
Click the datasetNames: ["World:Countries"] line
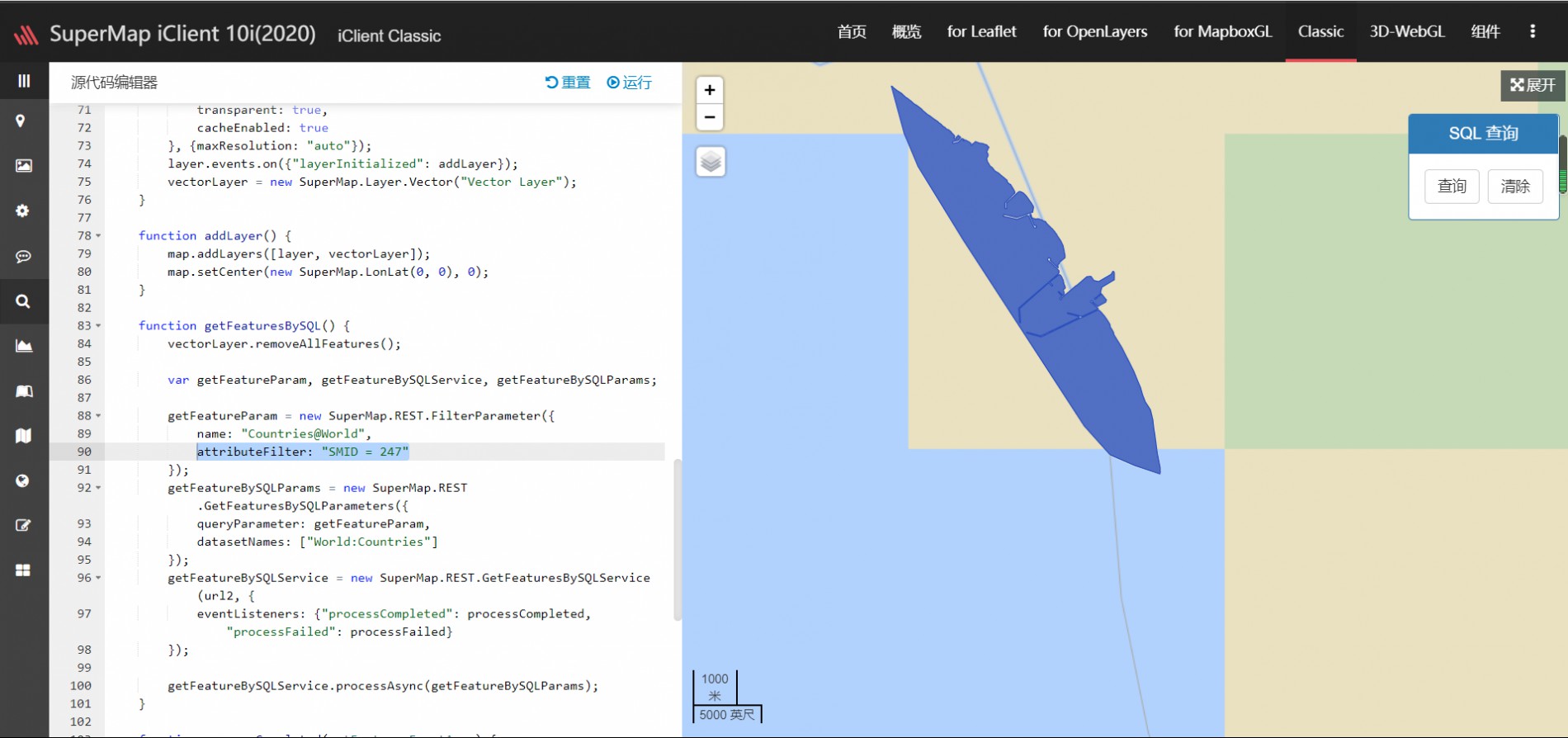pyautogui.click(x=317, y=542)
